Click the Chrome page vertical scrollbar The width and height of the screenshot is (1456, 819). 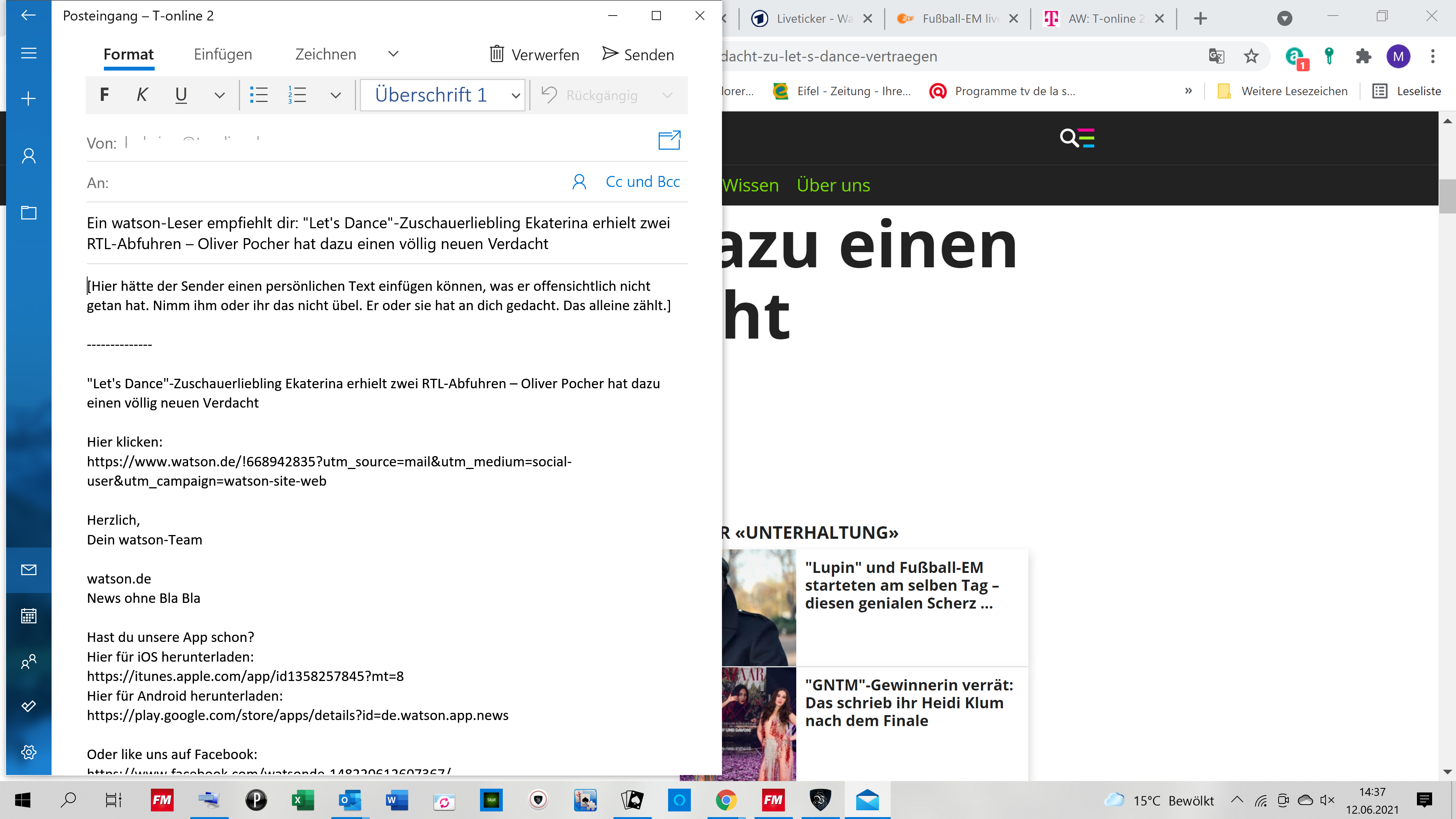click(x=1447, y=196)
